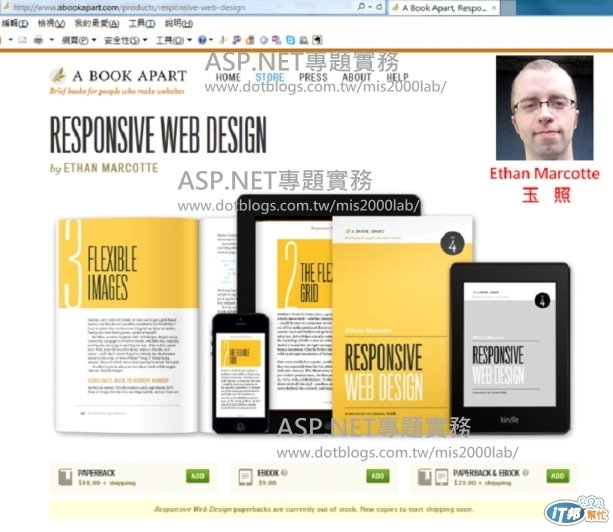Click the info icon next to EBOOK

click(x=284, y=473)
